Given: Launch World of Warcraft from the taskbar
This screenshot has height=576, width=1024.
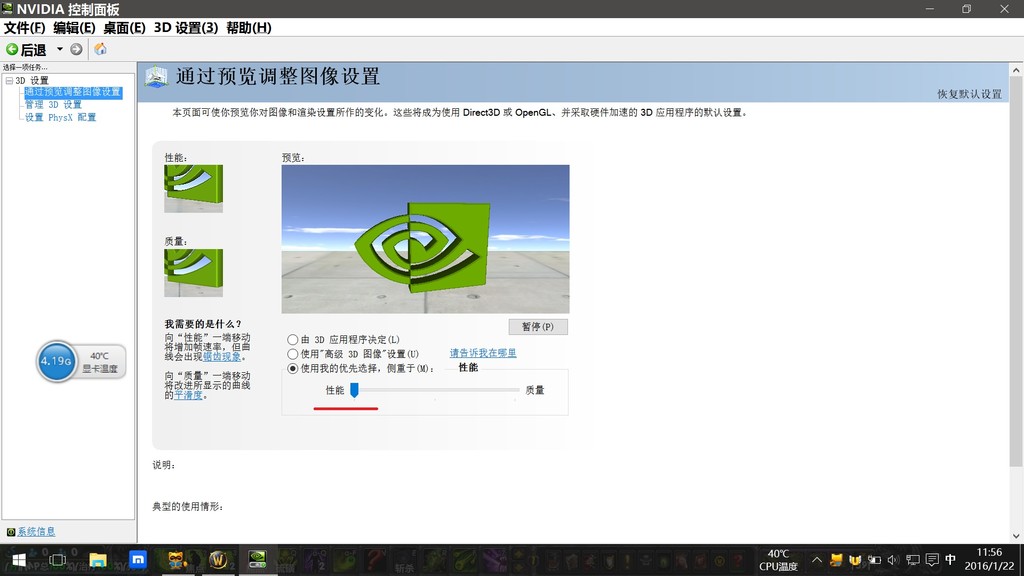Looking at the screenshot, I should 218,560.
